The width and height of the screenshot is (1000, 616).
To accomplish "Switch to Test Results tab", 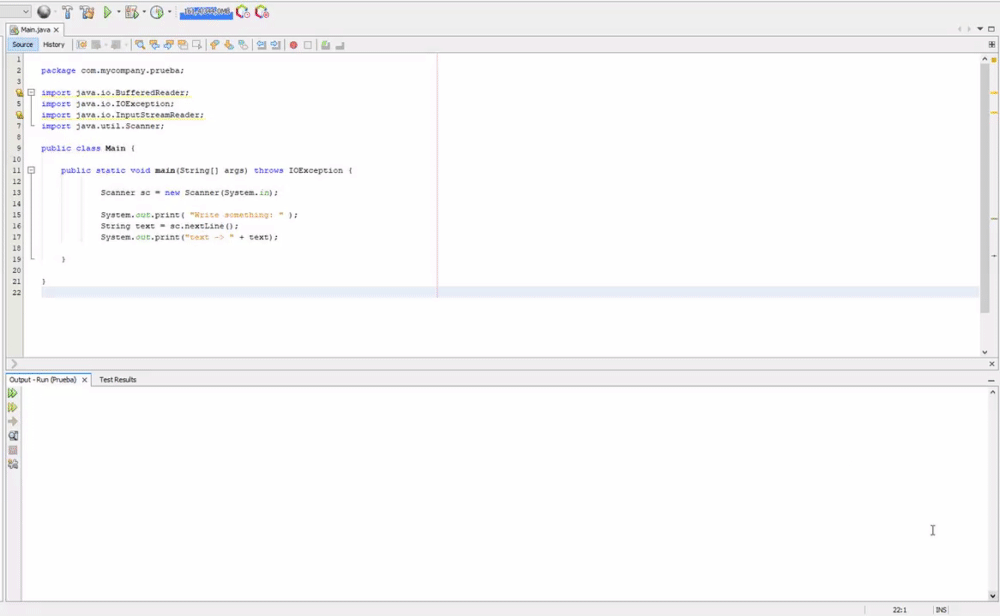I will 117,379.
